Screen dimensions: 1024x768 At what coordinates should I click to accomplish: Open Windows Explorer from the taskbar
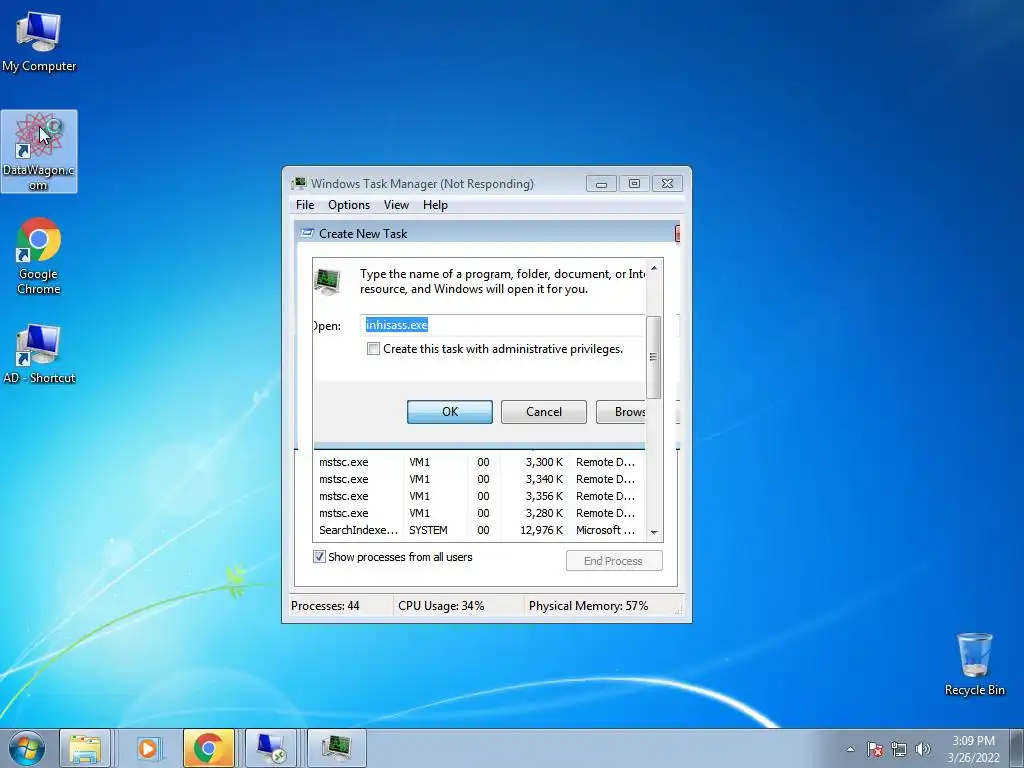tap(85, 748)
